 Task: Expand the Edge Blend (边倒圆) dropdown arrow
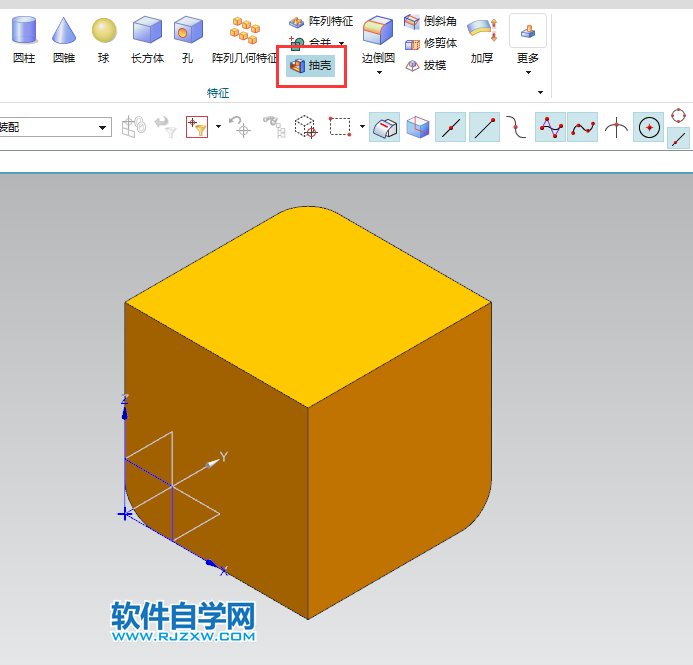[378, 72]
